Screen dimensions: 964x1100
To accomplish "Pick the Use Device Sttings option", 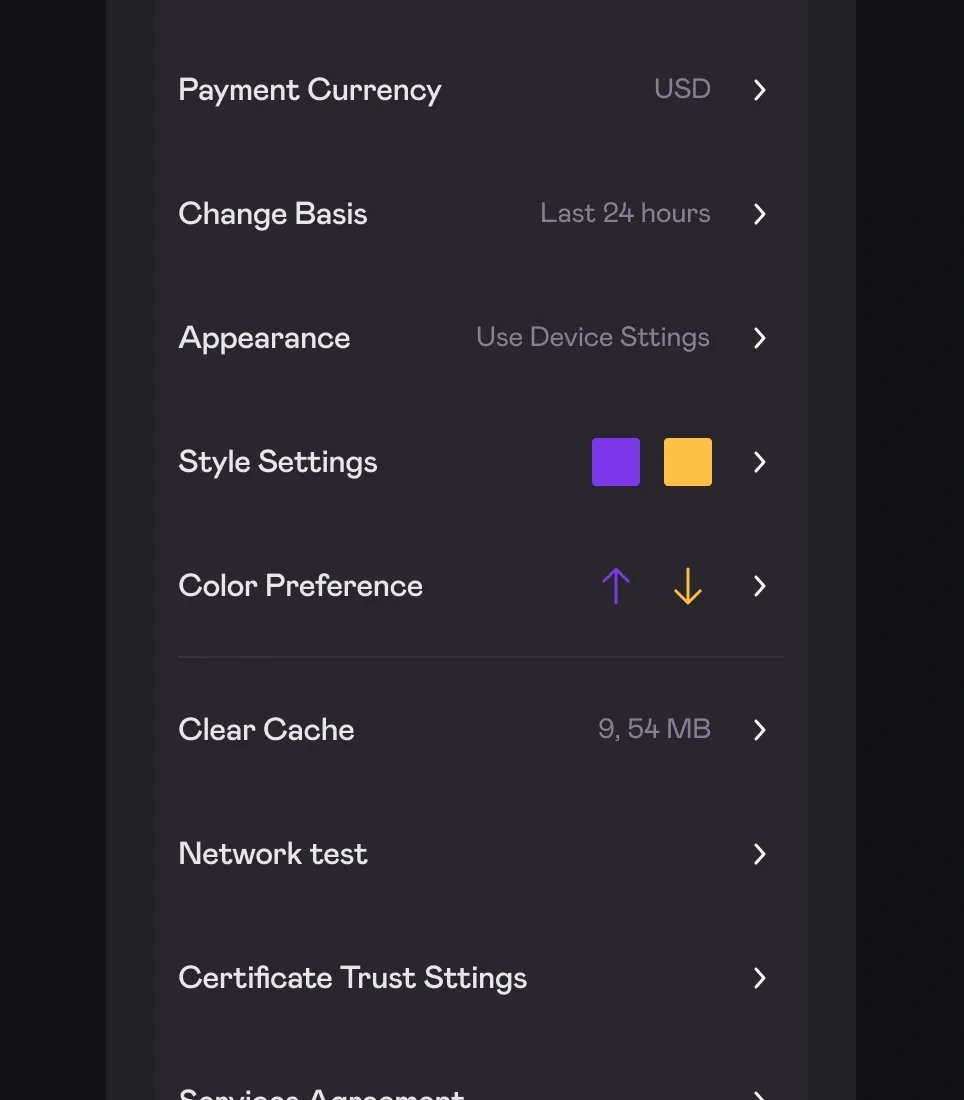I will point(593,337).
